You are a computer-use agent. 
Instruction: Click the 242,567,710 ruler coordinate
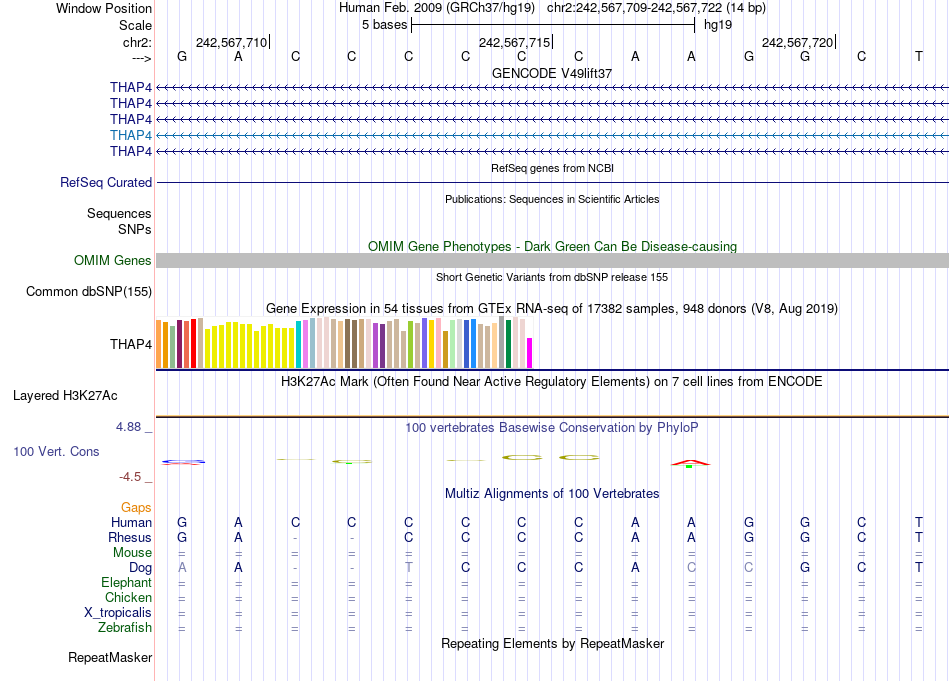point(231,42)
